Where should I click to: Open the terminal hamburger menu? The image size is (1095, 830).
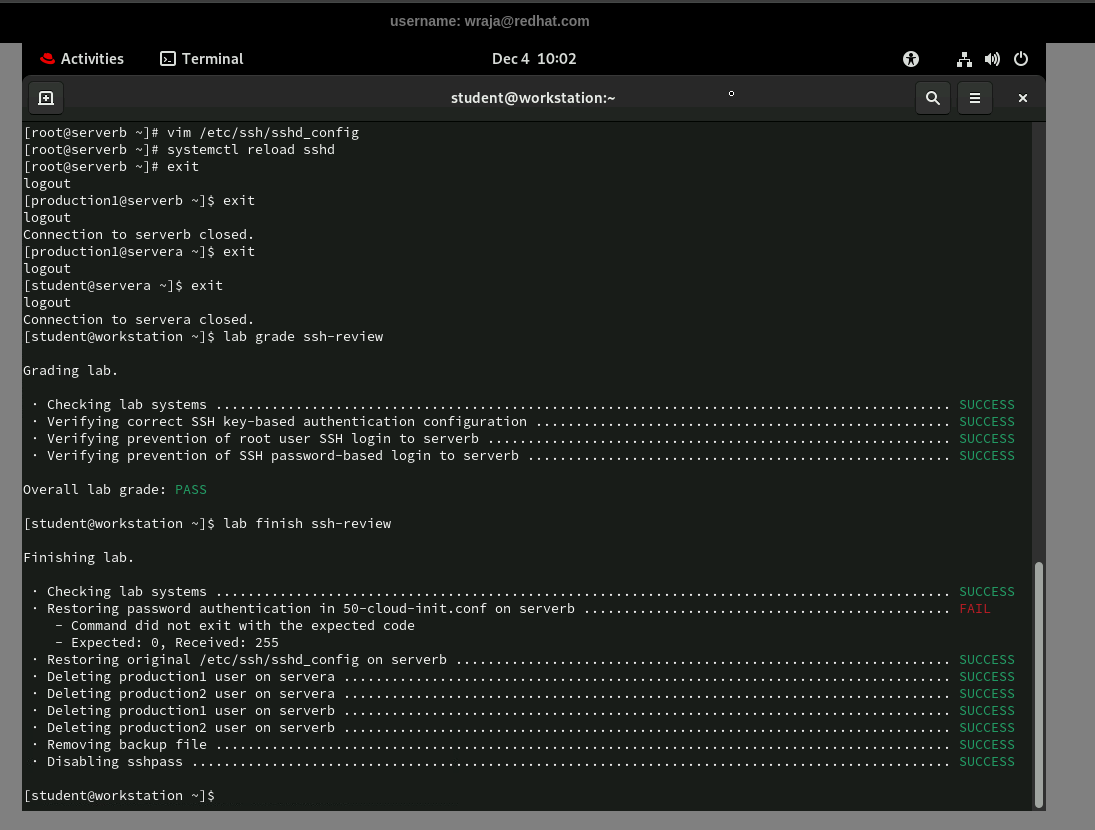(974, 98)
